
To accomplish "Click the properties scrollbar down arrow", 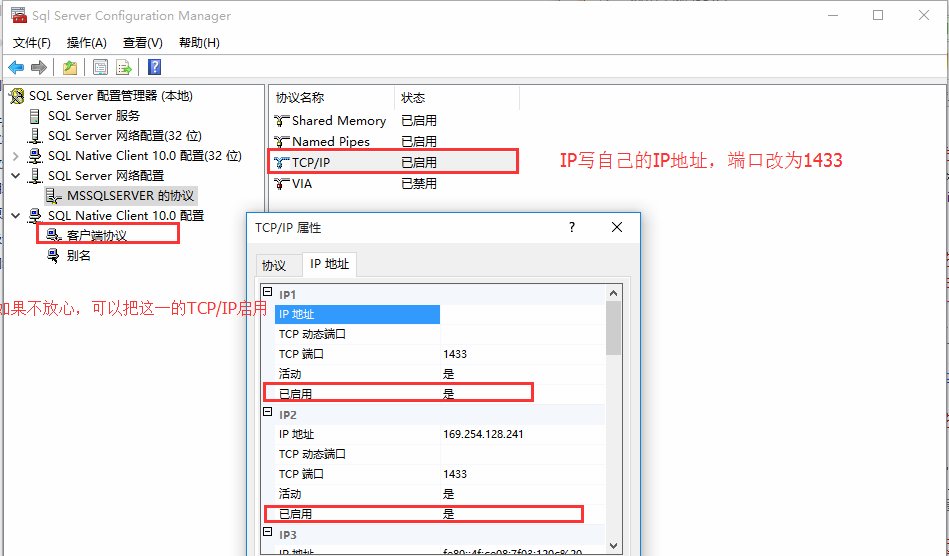I will (613, 545).
